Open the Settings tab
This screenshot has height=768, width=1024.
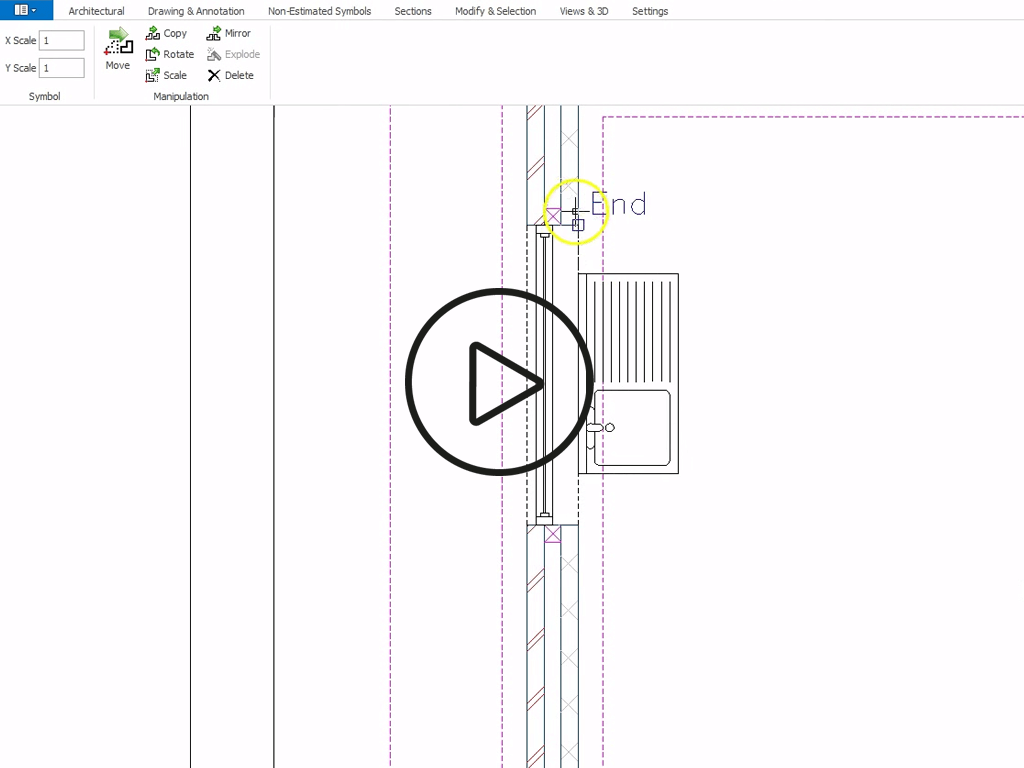point(650,11)
